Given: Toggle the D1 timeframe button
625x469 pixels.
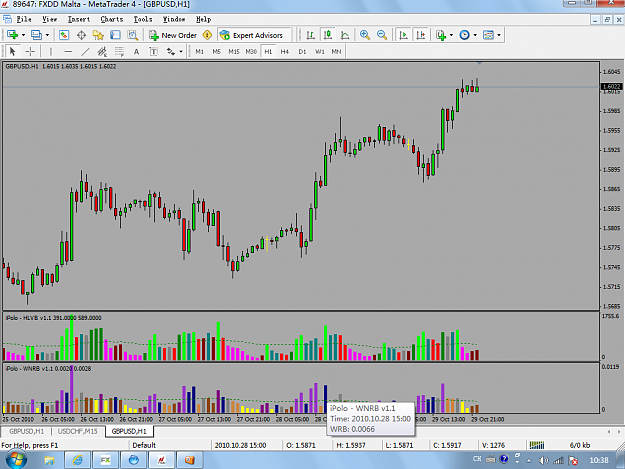Looking at the screenshot, I should [x=302, y=51].
